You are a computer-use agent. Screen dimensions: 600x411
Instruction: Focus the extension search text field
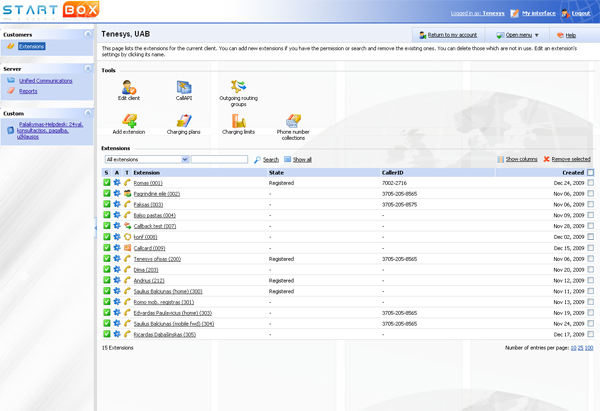click(x=219, y=159)
